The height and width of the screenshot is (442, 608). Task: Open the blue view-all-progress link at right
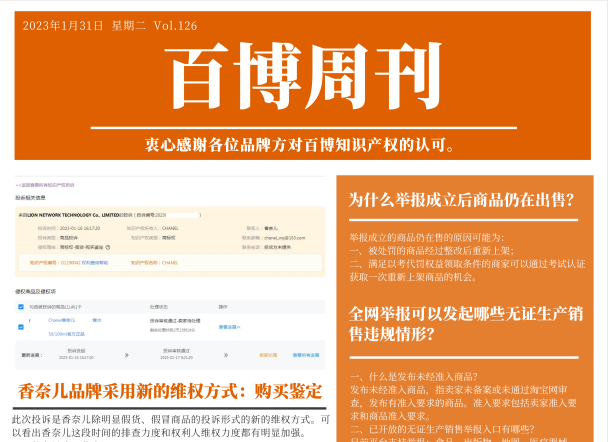point(306,355)
